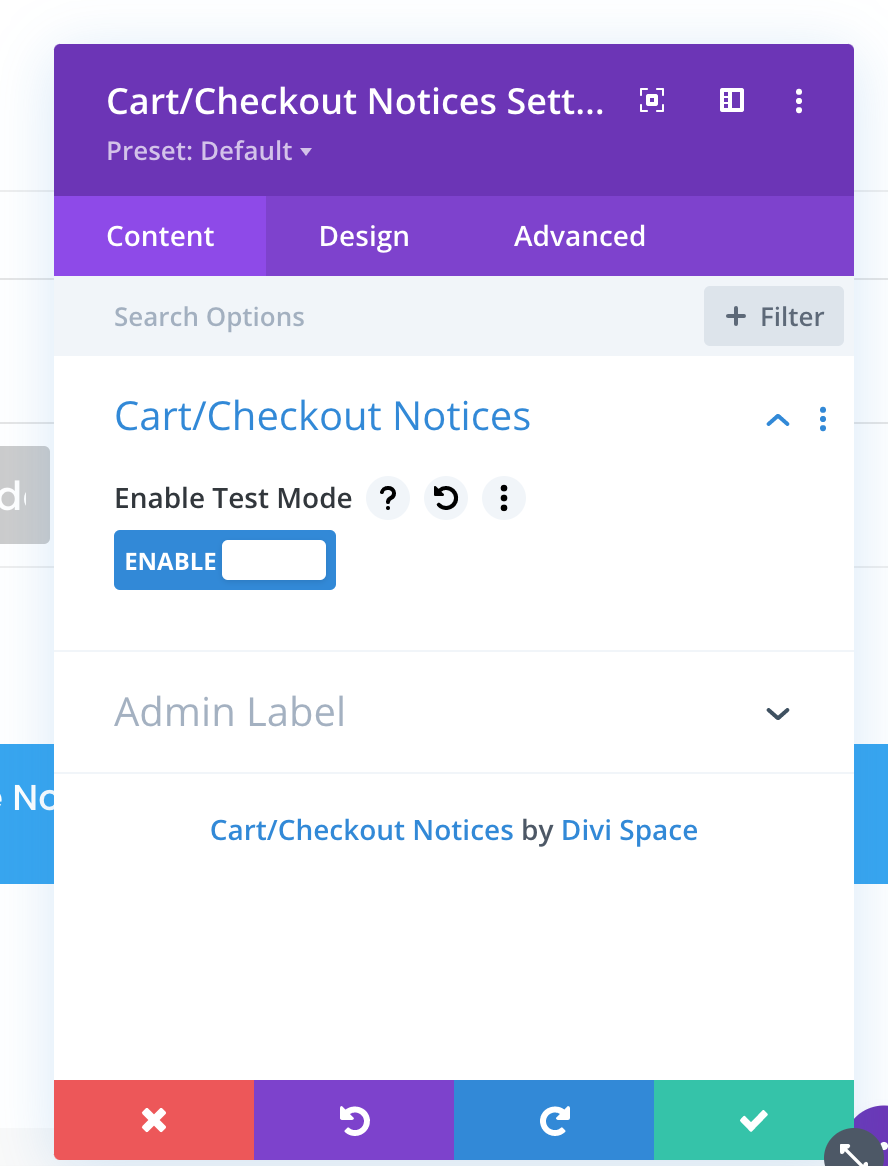Open the three-dot menu in purple header
Screen dimensions: 888x1166
tap(799, 100)
